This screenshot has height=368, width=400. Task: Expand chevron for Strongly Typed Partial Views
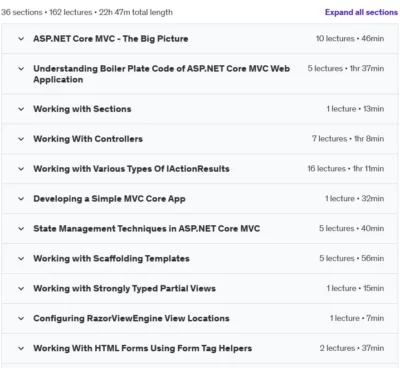(21, 288)
